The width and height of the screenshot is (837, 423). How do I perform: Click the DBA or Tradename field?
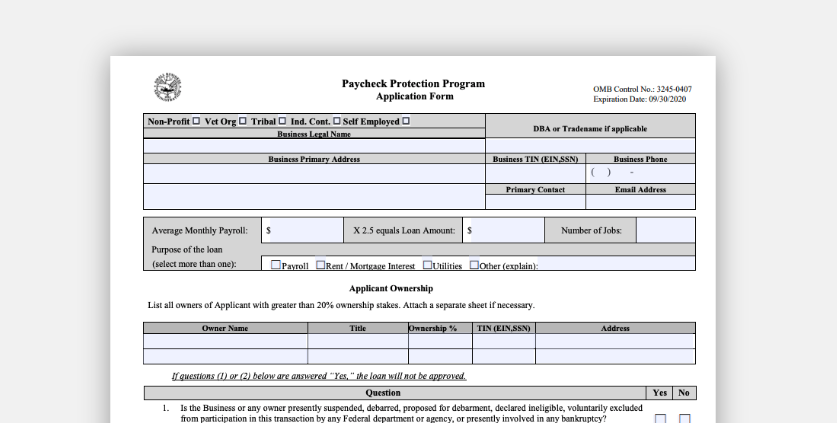pyautogui.click(x=590, y=145)
